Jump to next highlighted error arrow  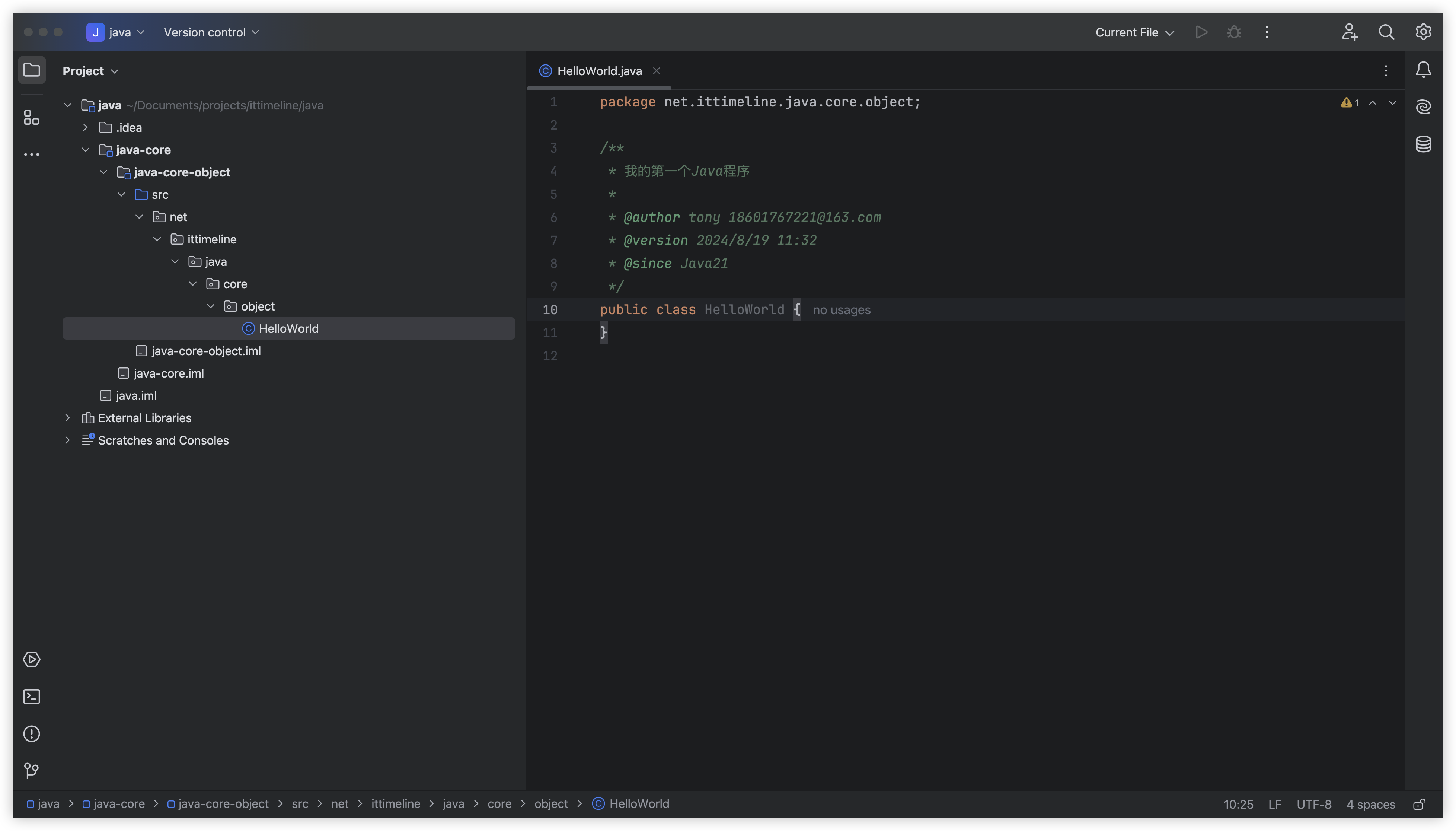pos(1392,103)
